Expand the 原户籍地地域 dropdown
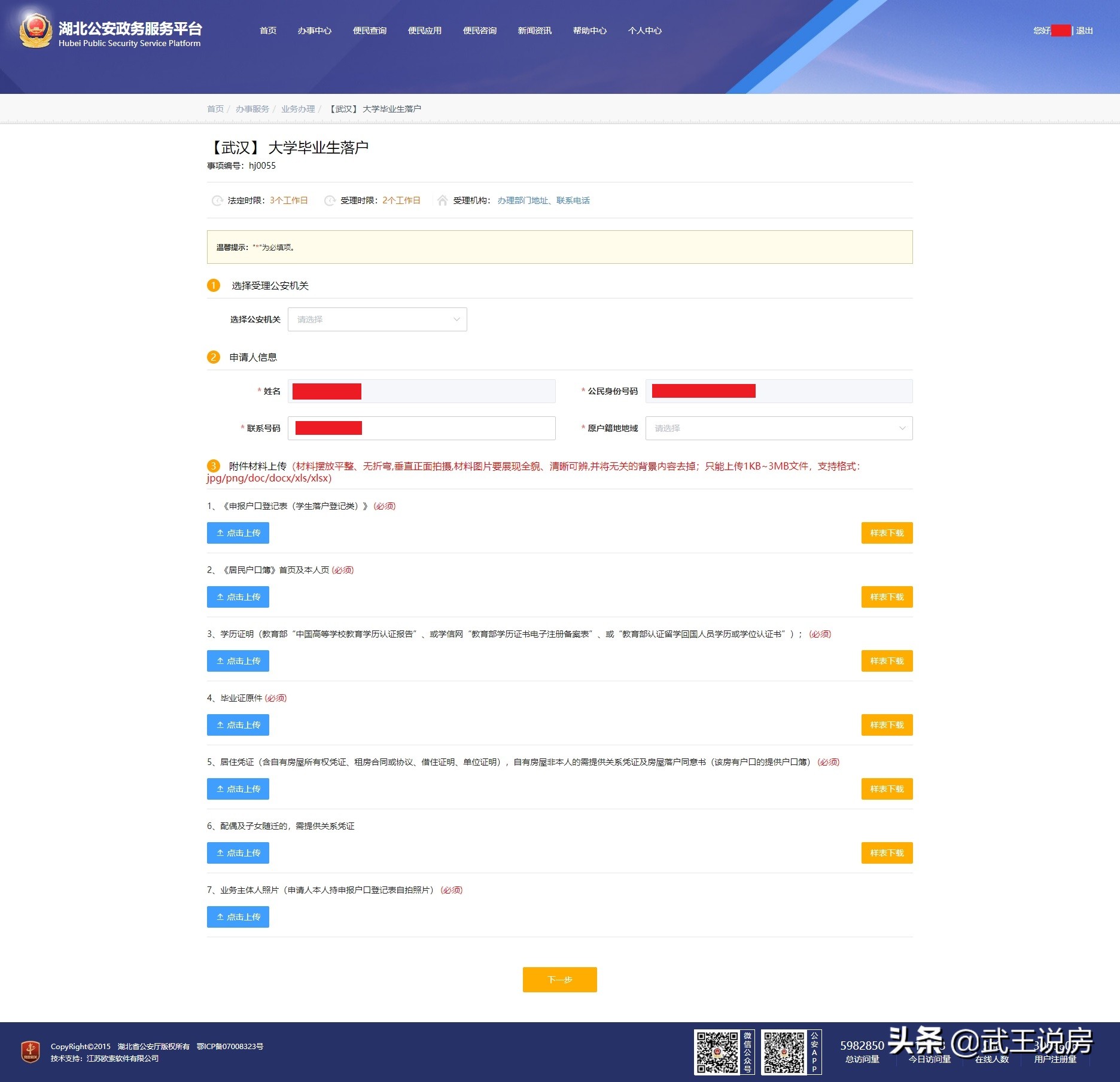1120x1082 pixels. pyautogui.click(x=779, y=428)
